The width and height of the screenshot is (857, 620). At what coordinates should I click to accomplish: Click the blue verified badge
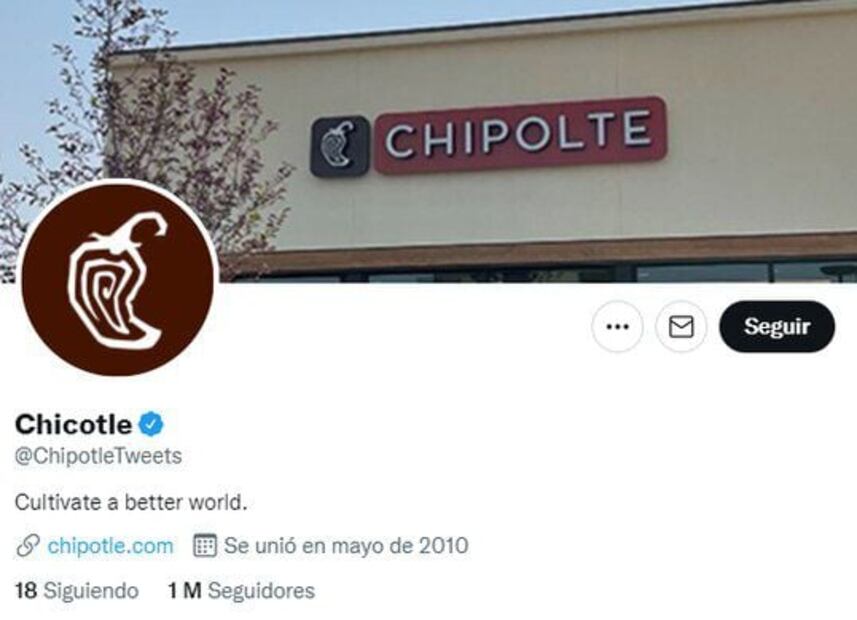[x=151, y=425]
